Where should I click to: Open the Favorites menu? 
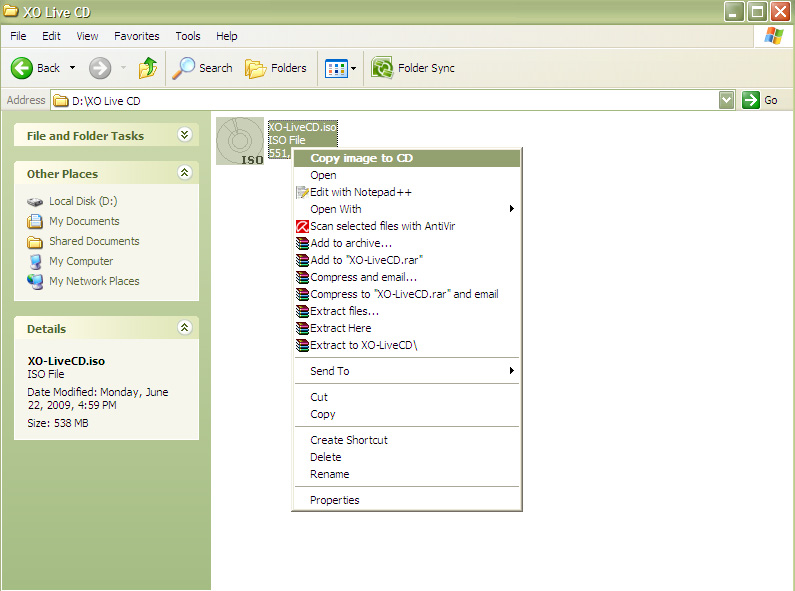coord(137,36)
